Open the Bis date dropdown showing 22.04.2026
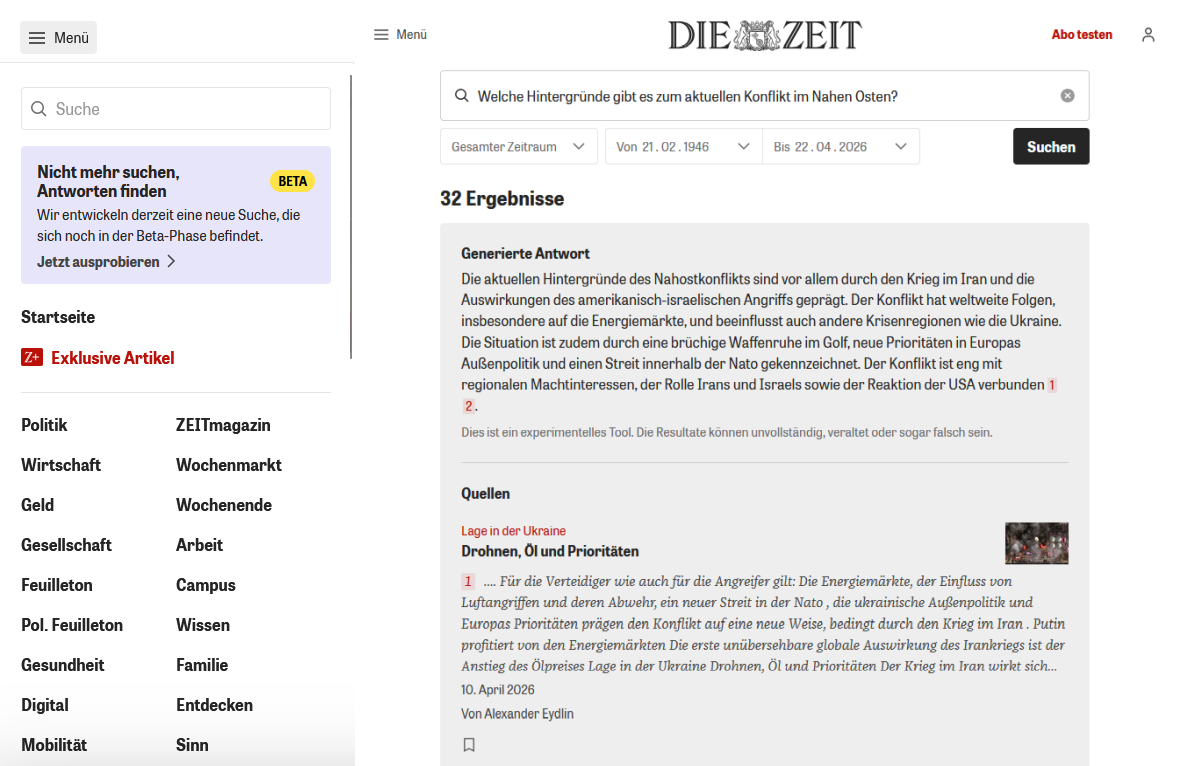Image resolution: width=1202 pixels, height=766 pixels. coord(841,145)
